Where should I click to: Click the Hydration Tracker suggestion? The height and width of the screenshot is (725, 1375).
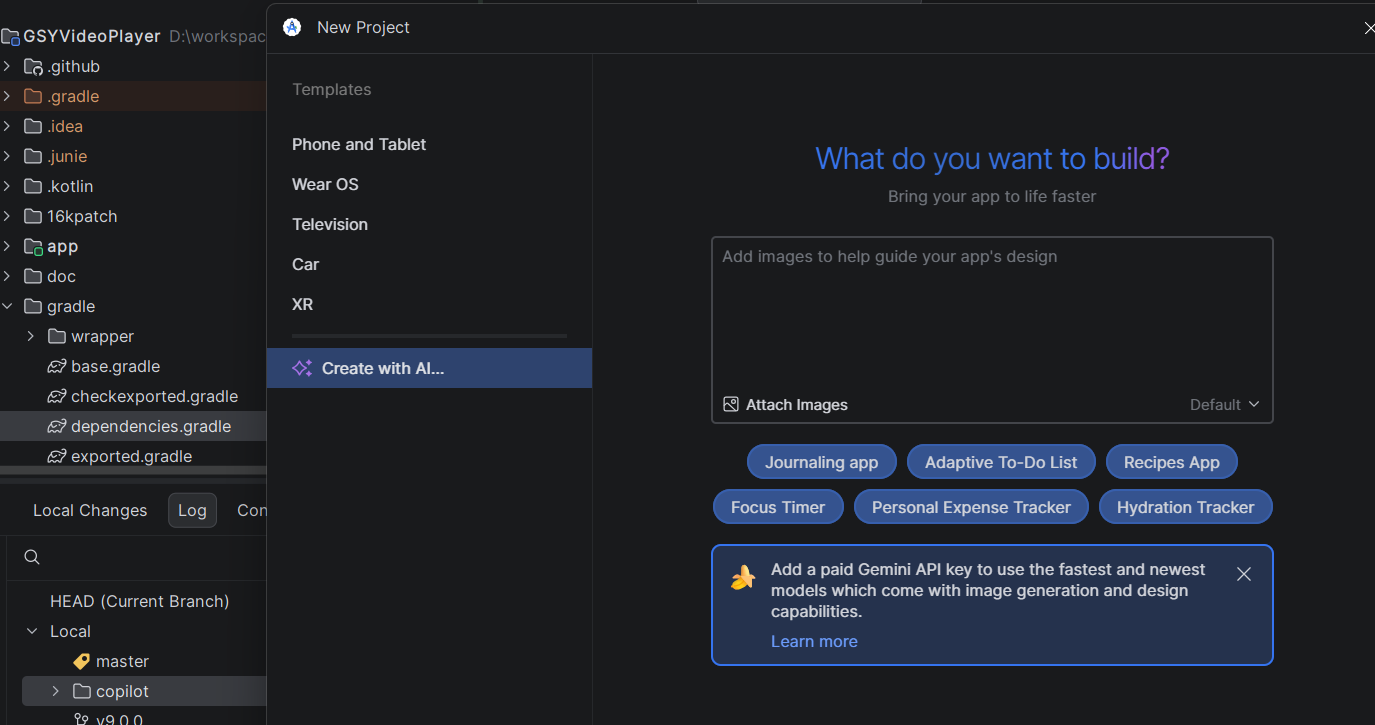[1185, 507]
